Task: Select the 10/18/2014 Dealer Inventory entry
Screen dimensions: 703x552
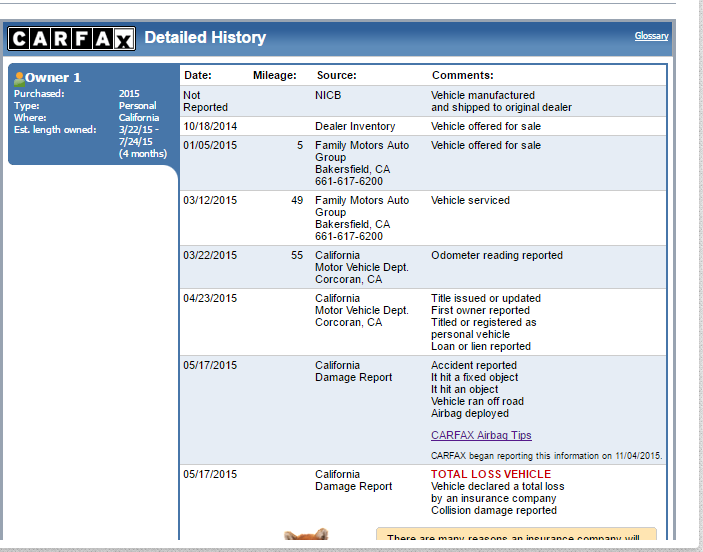Action: coord(355,127)
